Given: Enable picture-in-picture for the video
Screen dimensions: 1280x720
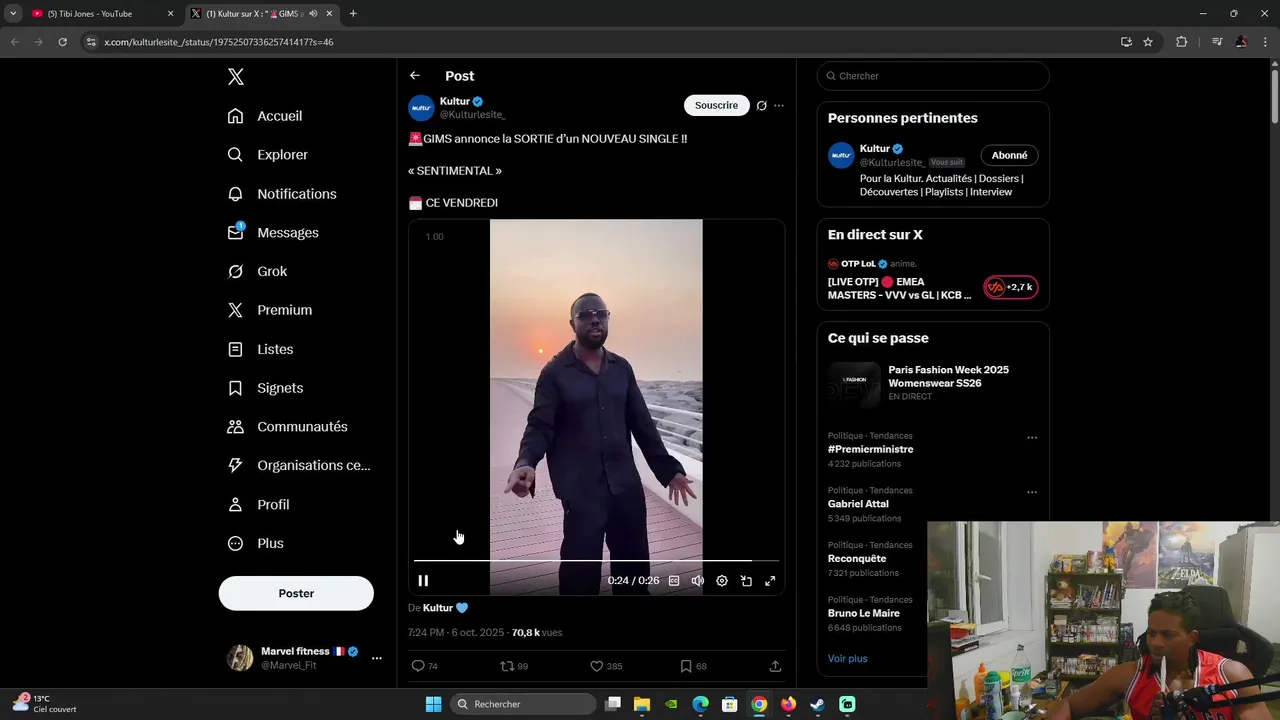Looking at the screenshot, I should (746, 580).
